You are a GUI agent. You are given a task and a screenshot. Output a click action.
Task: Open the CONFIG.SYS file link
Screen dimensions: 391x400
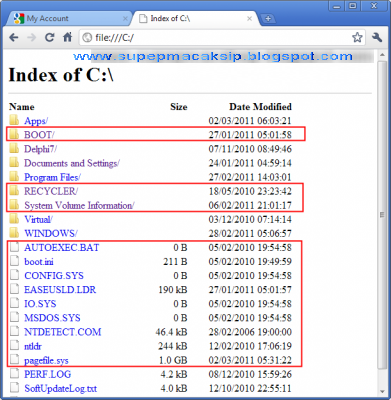click(54, 276)
